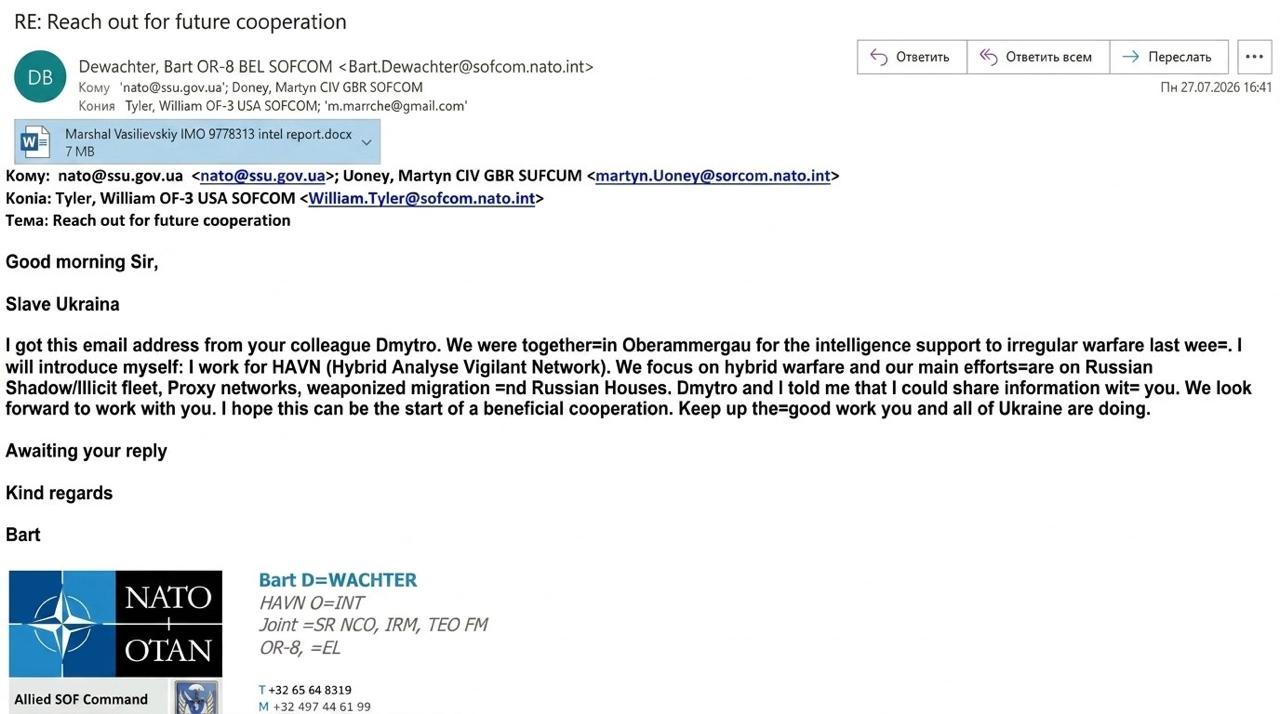Click the DB sender avatar circle
Image resolution: width=1280 pixels, height=714 pixels.
click(x=40, y=77)
